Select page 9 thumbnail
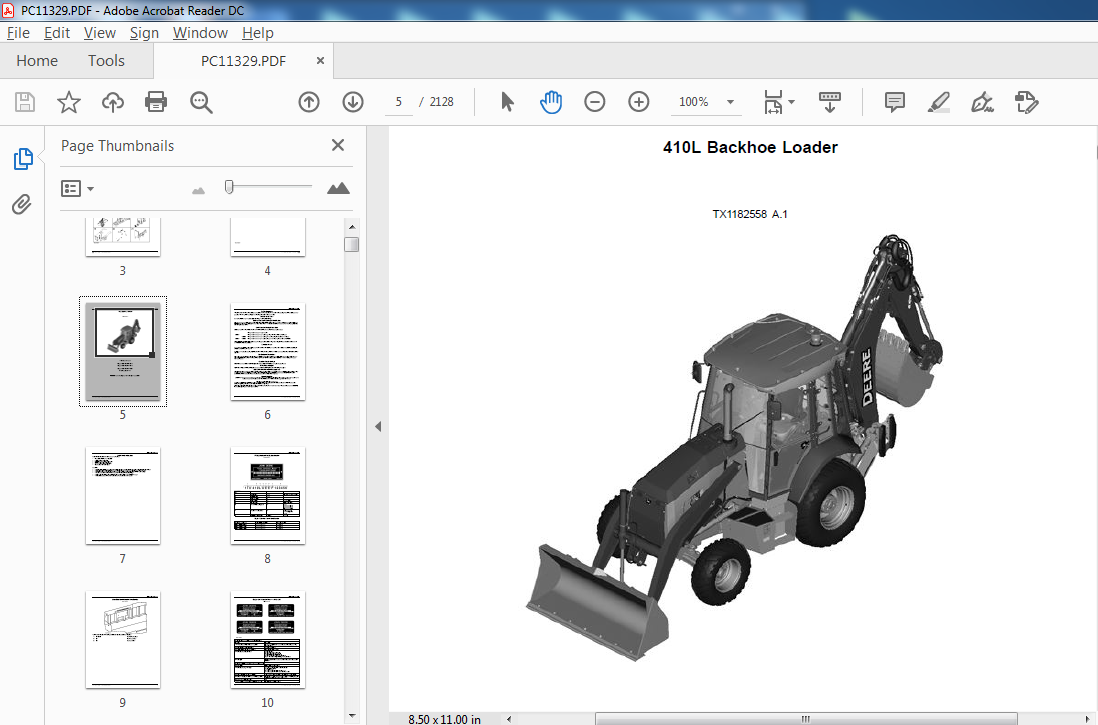The width and height of the screenshot is (1098, 725). [123, 640]
